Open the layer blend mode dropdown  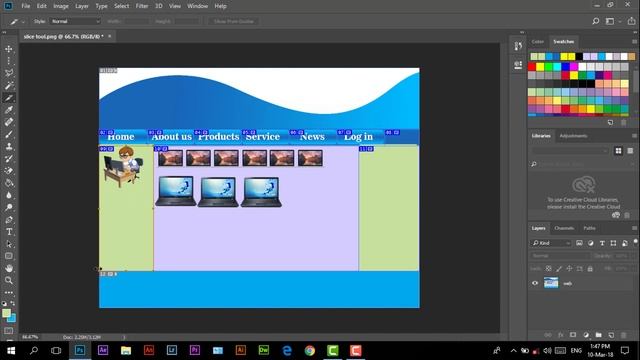560,256
